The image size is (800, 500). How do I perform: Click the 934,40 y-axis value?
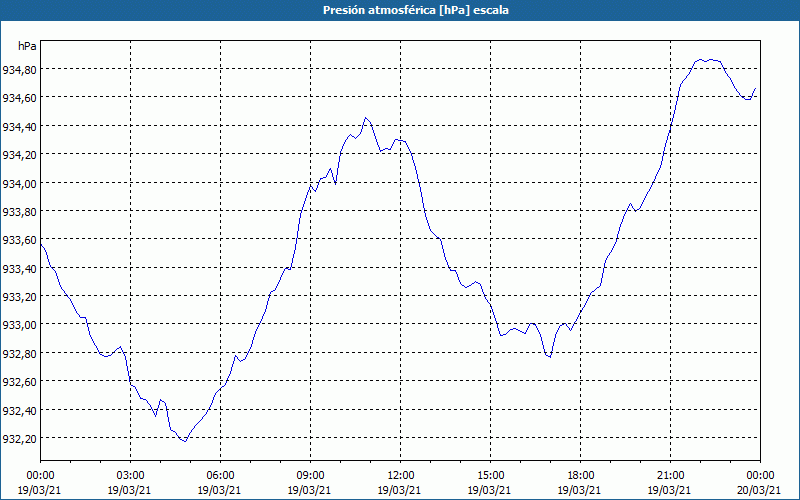click(x=19, y=127)
